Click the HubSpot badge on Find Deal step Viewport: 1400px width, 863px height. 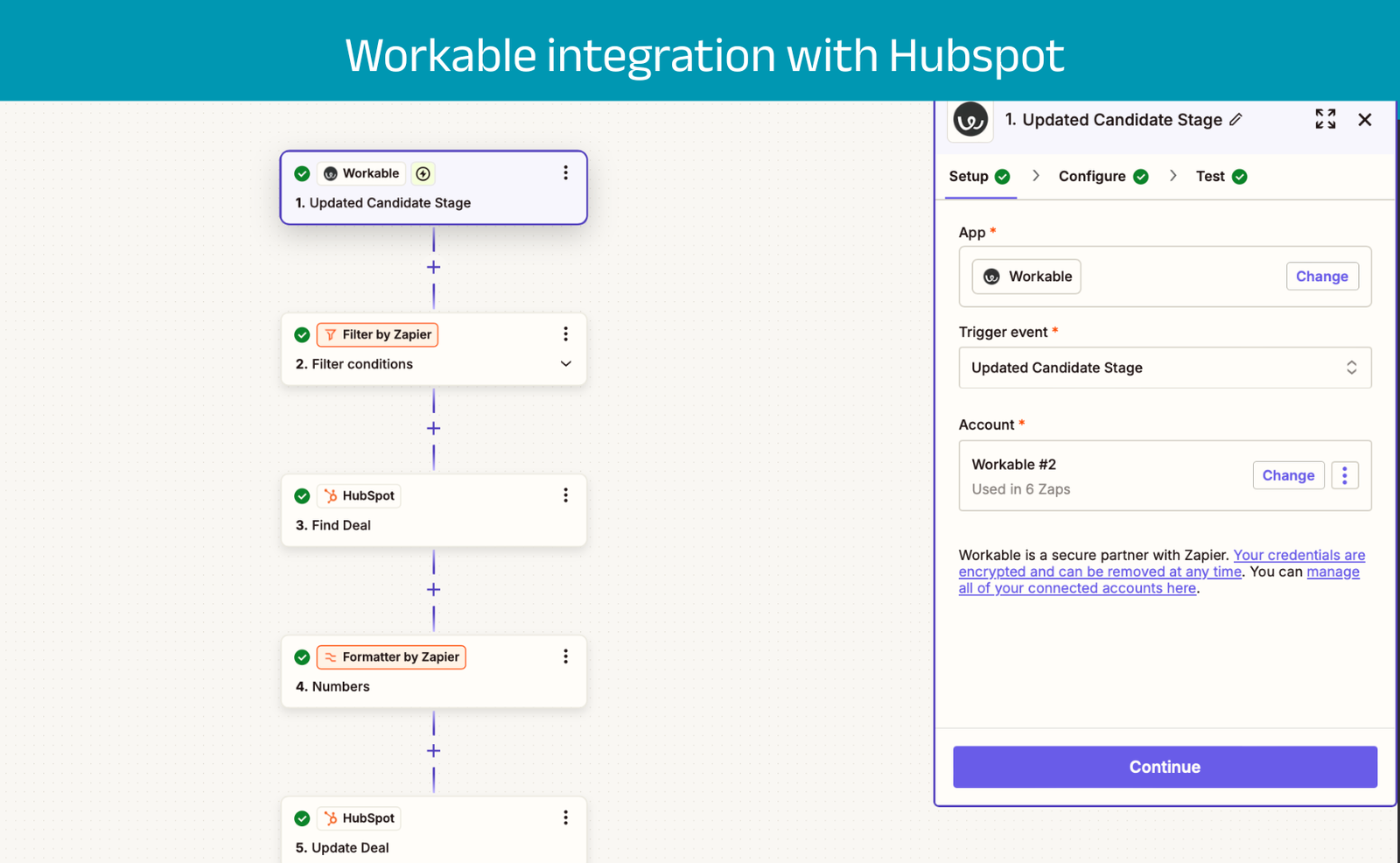click(359, 495)
